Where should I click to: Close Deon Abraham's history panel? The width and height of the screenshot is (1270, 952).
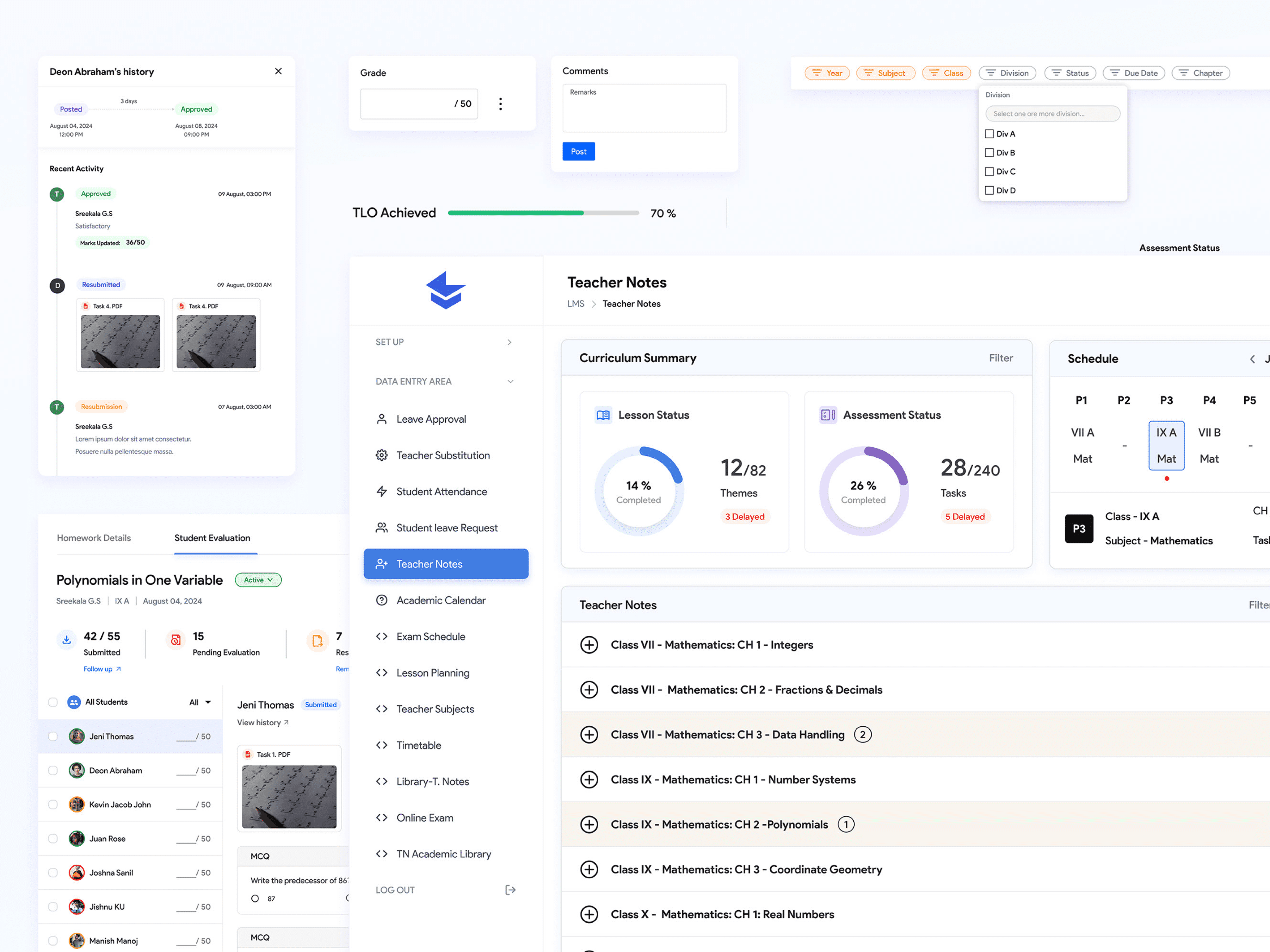tap(278, 71)
